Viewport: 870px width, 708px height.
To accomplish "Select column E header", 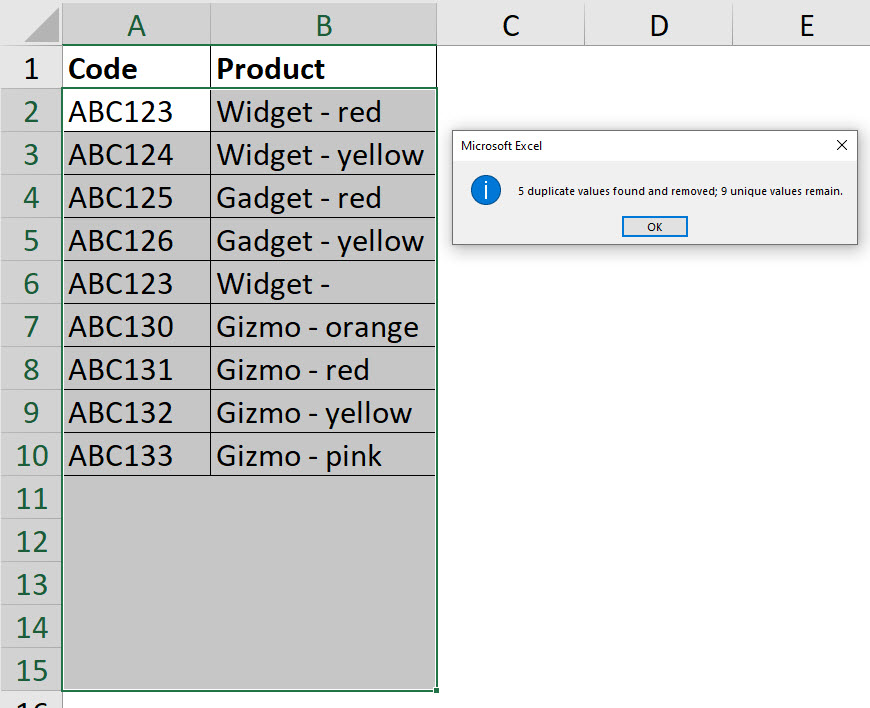I will [x=806, y=24].
